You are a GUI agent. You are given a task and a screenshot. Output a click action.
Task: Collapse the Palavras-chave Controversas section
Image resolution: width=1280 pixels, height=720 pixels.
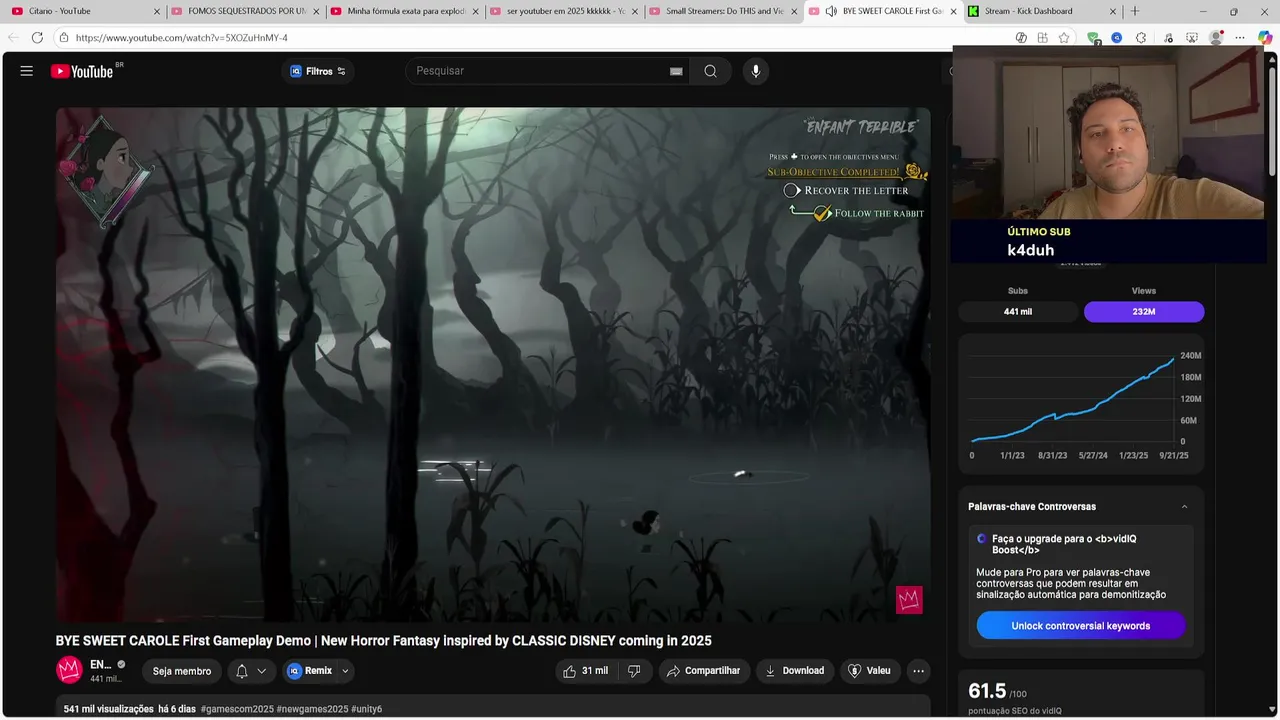click(1185, 507)
